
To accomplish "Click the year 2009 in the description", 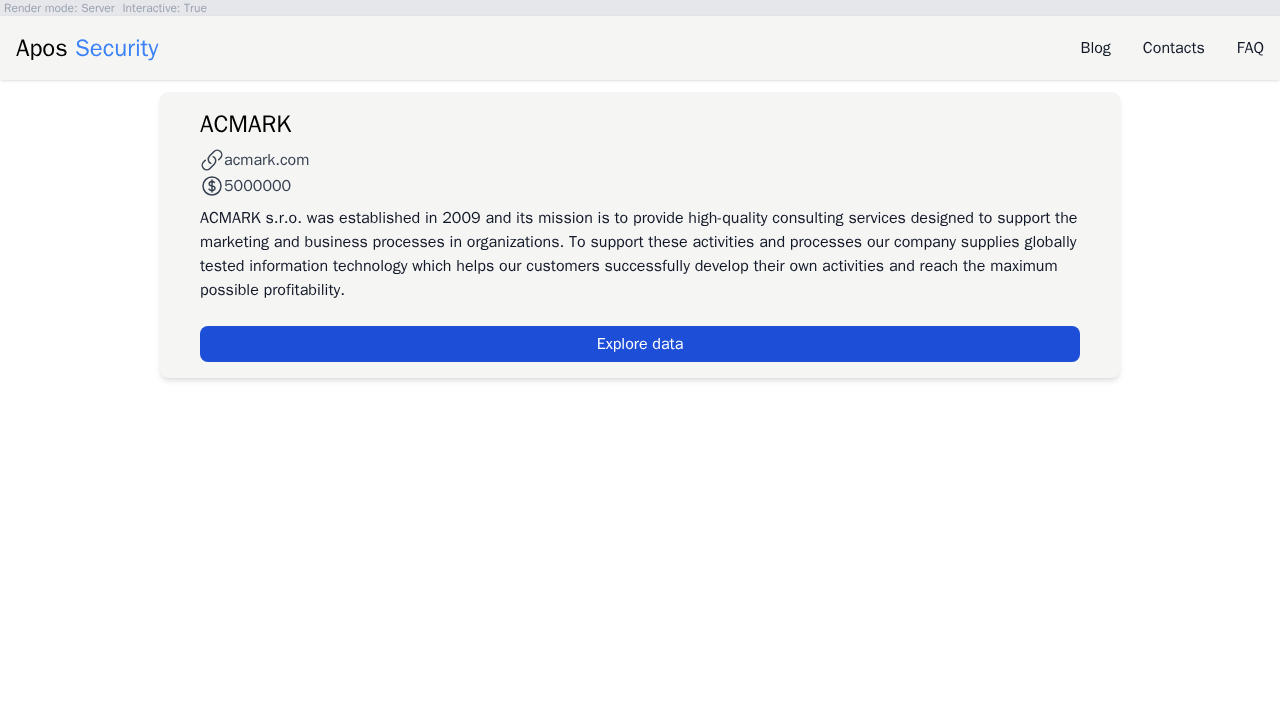I will tap(461, 218).
